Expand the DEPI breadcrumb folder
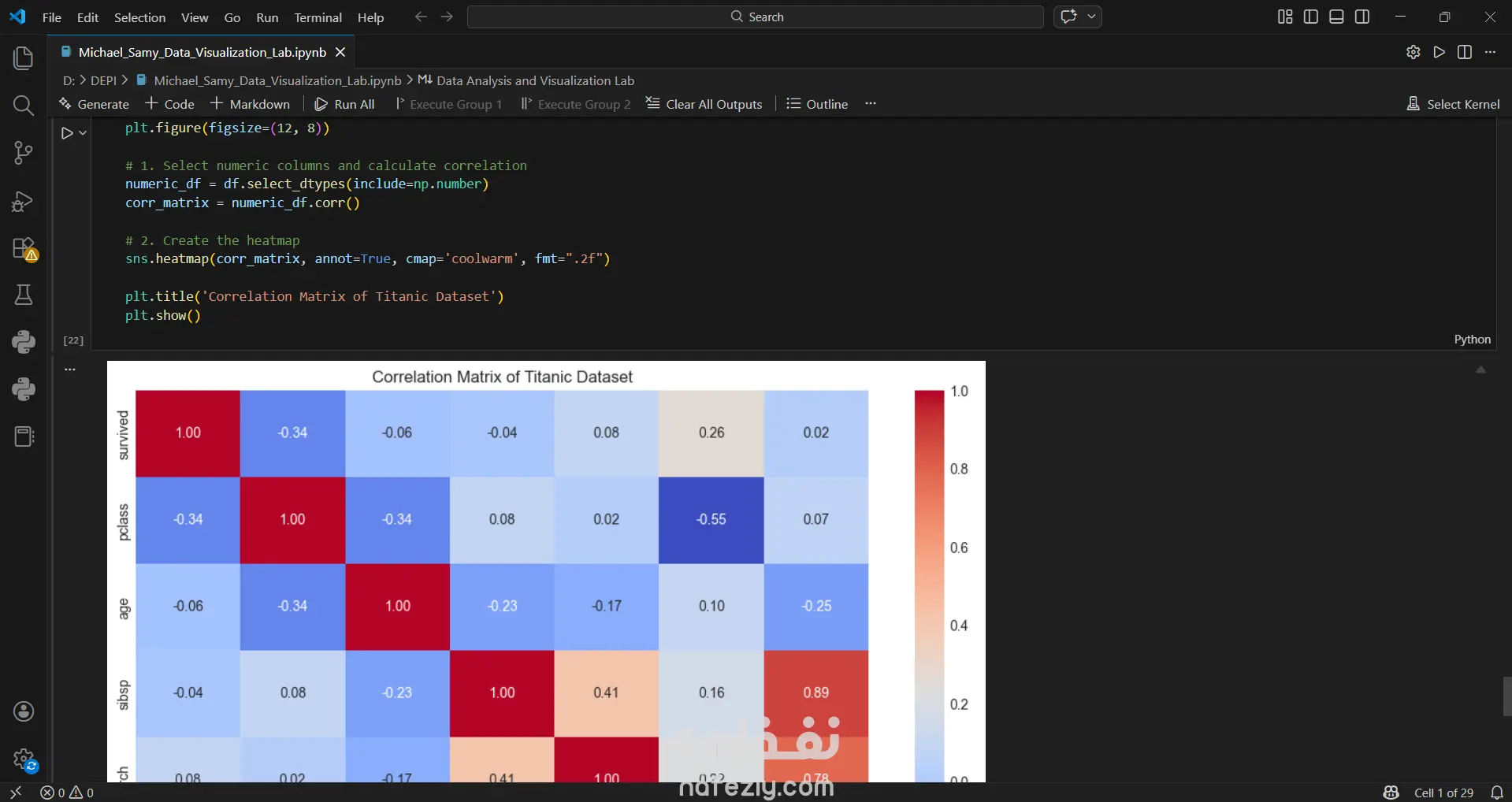The width and height of the screenshot is (1512, 802). [x=103, y=80]
